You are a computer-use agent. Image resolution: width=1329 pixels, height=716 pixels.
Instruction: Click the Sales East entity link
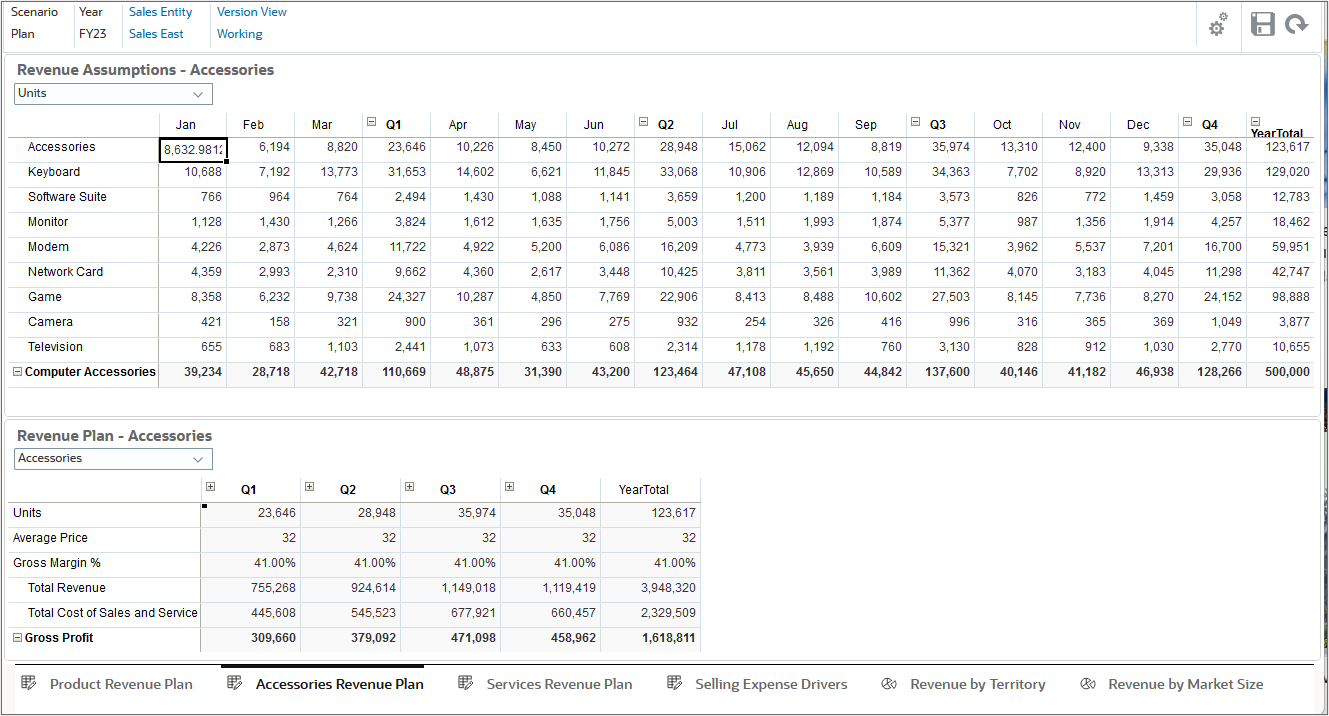(156, 33)
